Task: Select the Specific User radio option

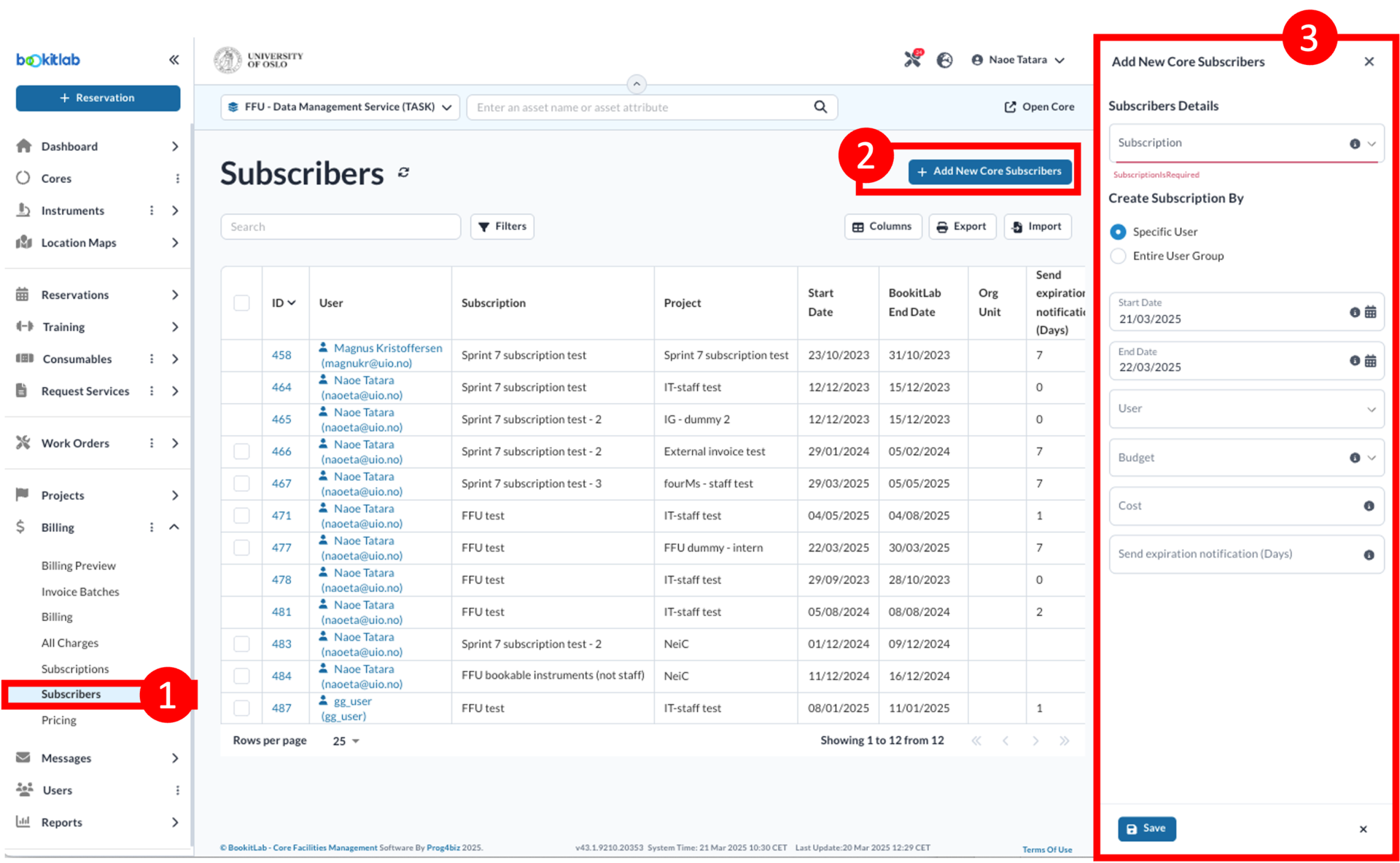Action: click(1118, 232)
